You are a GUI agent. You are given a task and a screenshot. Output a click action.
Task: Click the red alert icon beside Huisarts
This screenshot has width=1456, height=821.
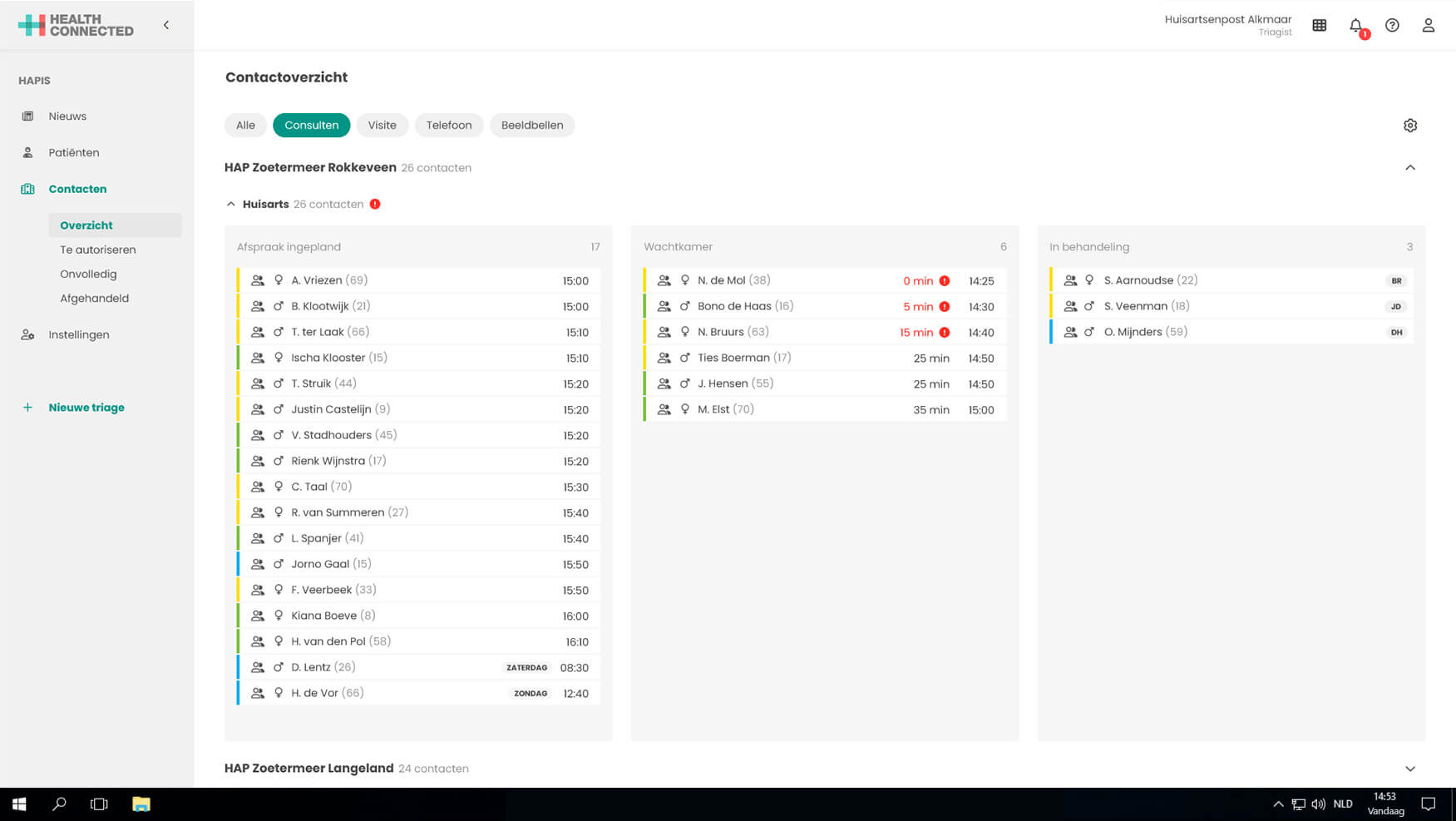pyautogui.click(x=375, y=205)
